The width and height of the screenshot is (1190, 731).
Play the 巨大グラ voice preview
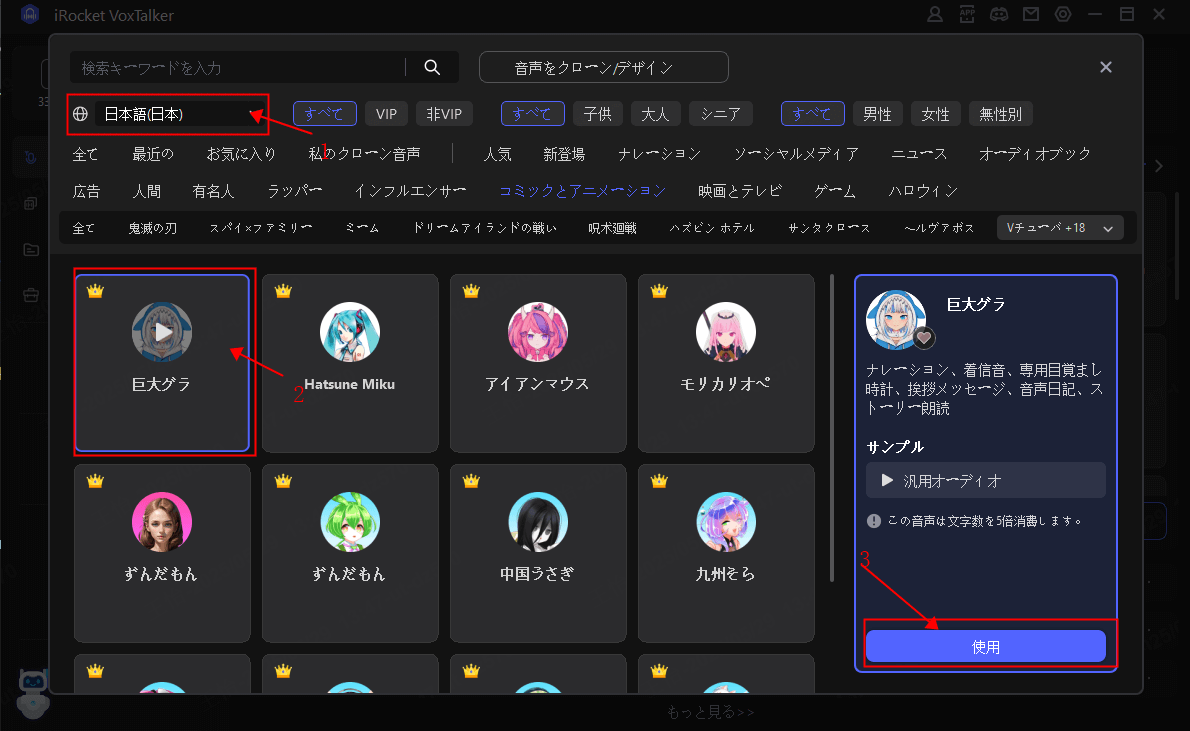(162, 332)
